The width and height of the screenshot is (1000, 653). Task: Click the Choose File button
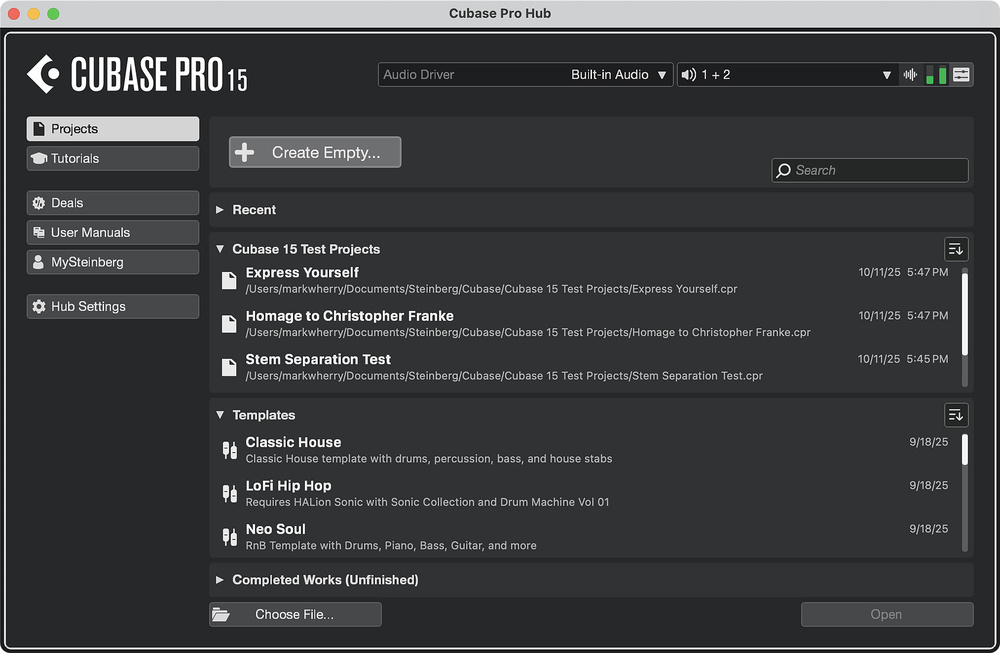[295, 614]
